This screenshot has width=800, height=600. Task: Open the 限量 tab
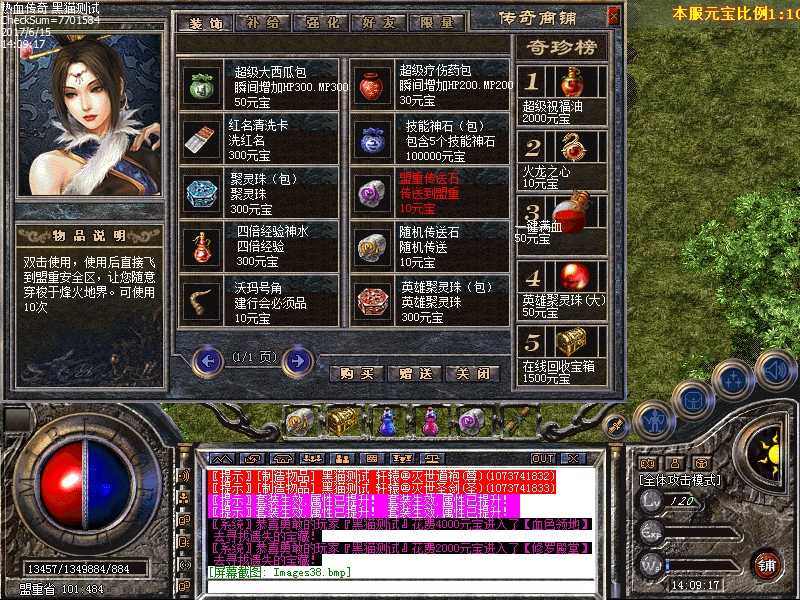pyautogui.click(x=437, y=23)
